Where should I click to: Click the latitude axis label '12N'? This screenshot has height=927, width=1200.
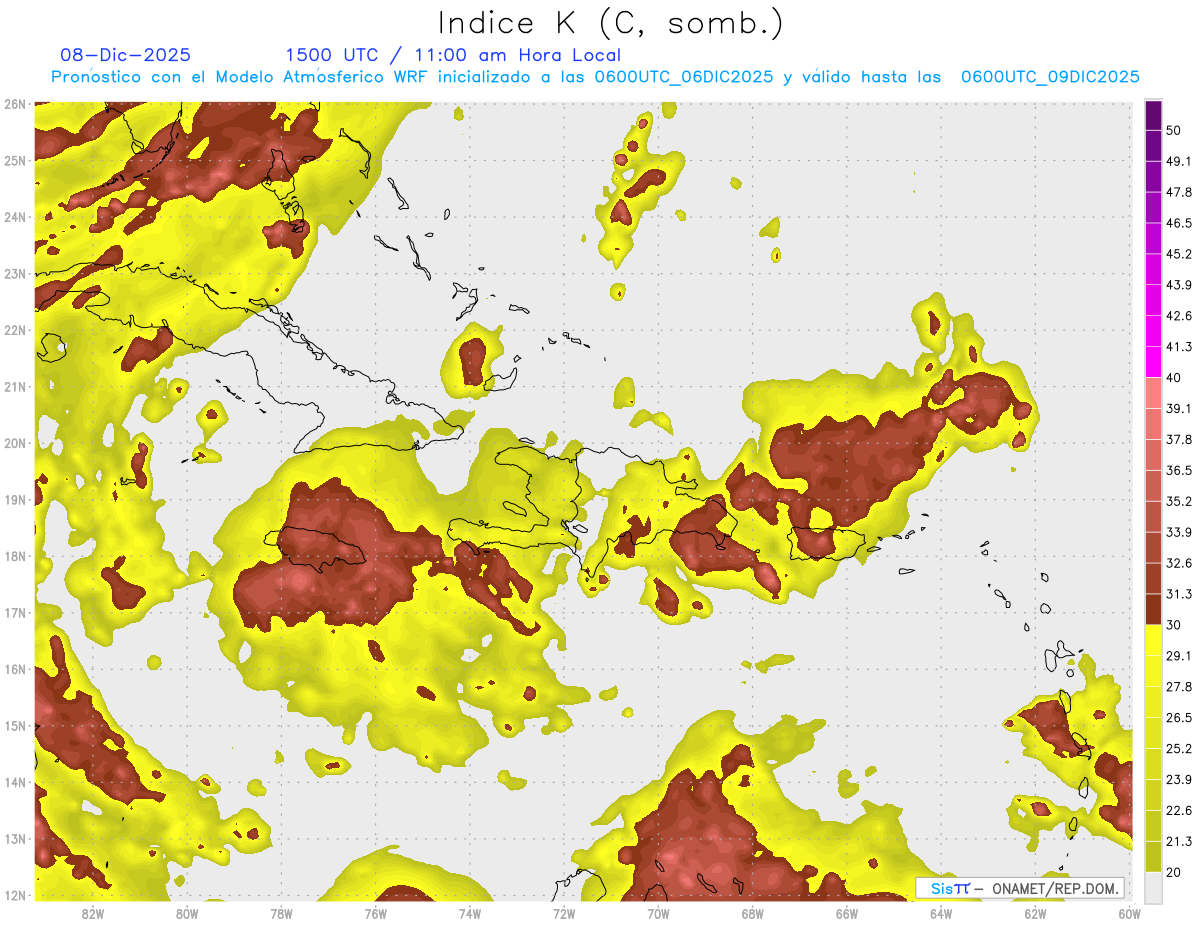point(14,895)
